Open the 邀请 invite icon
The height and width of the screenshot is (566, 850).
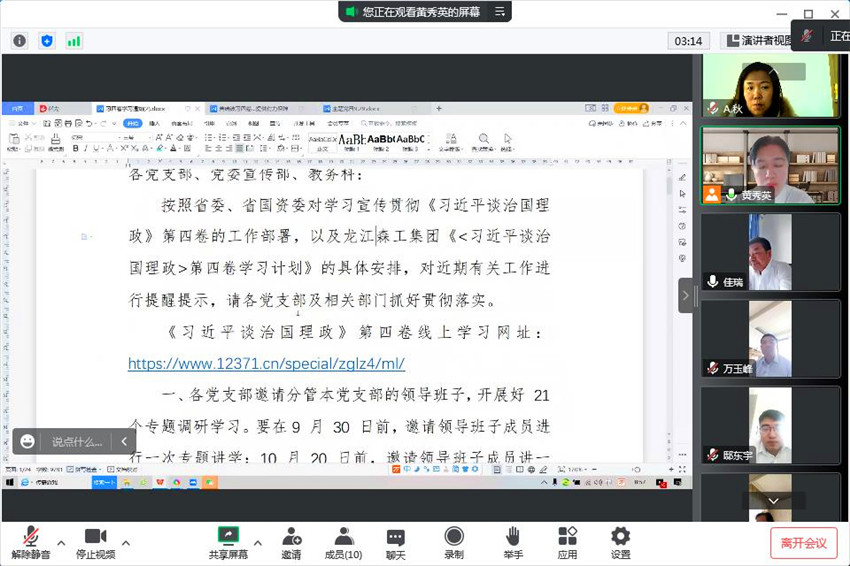[x=292, y=542]
